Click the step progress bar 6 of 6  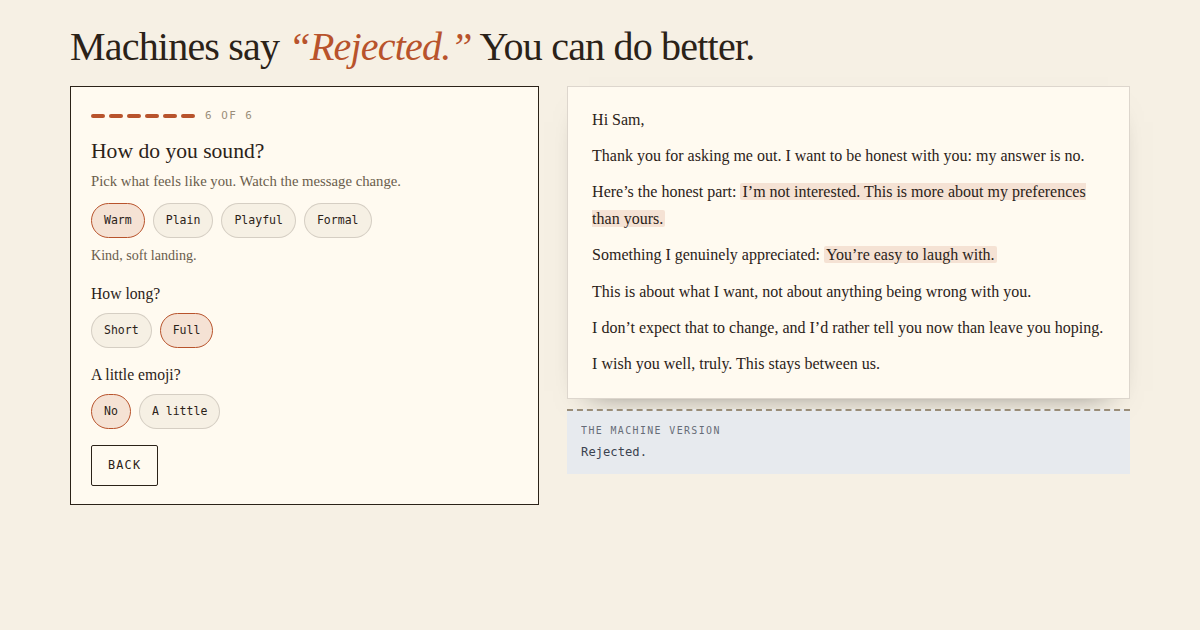coord(143,116)
